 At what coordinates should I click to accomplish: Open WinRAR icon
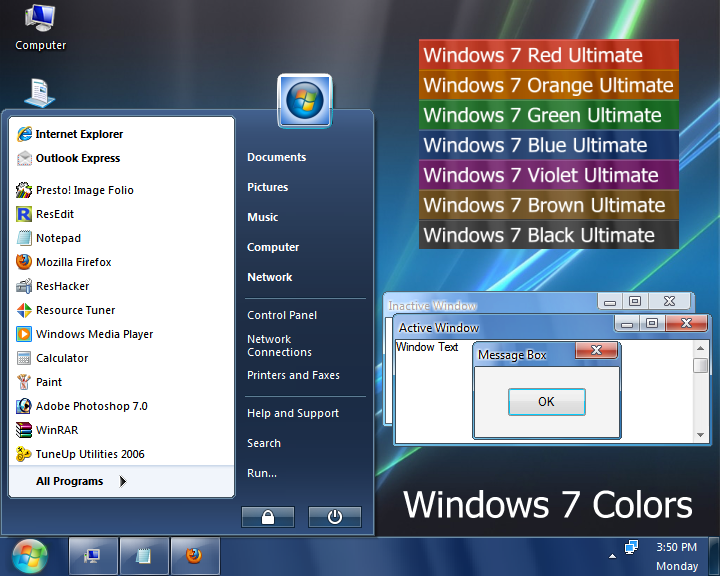24,430
